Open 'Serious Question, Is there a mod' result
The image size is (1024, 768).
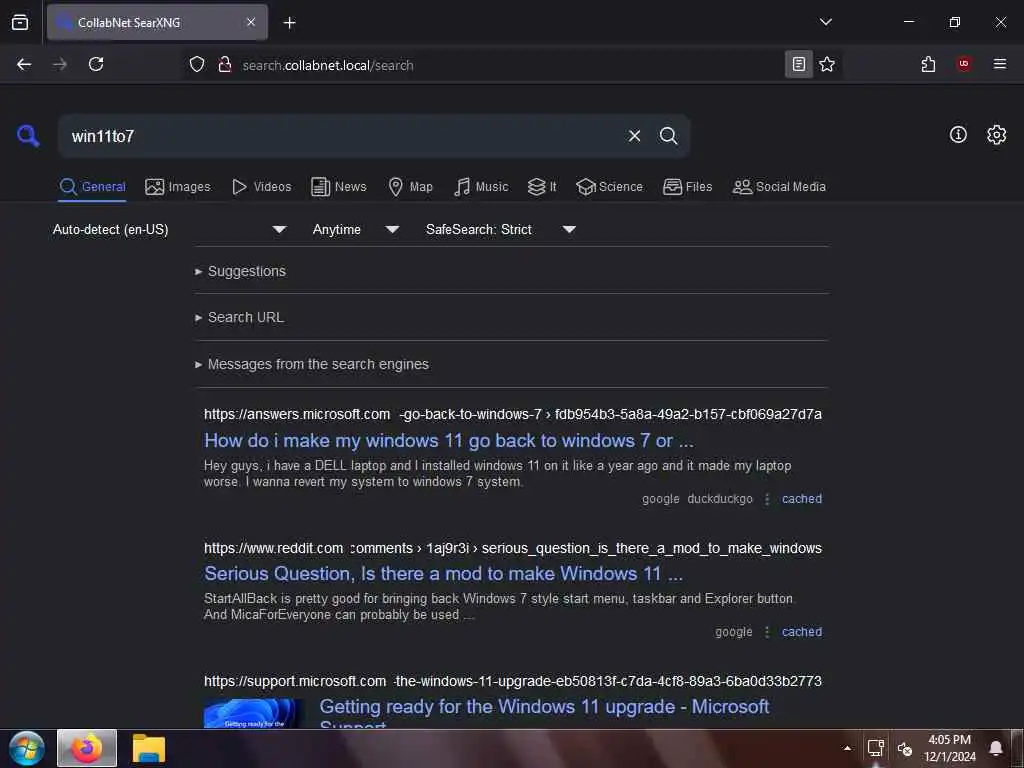443,573
